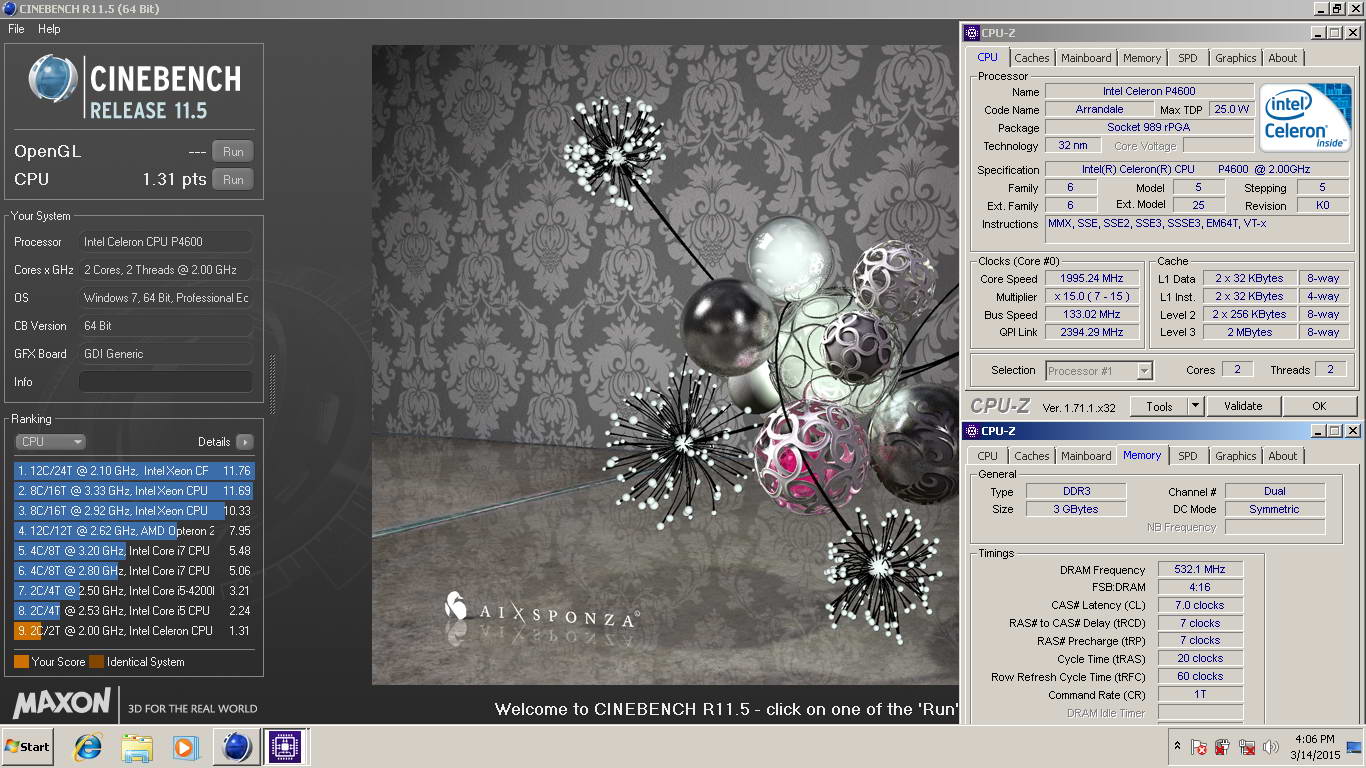Viewport: 1366px width, 768px height.
Task: Open CPU tab in lower CPU-Z window
Action: pyautogui.click(x=988, y=456)
